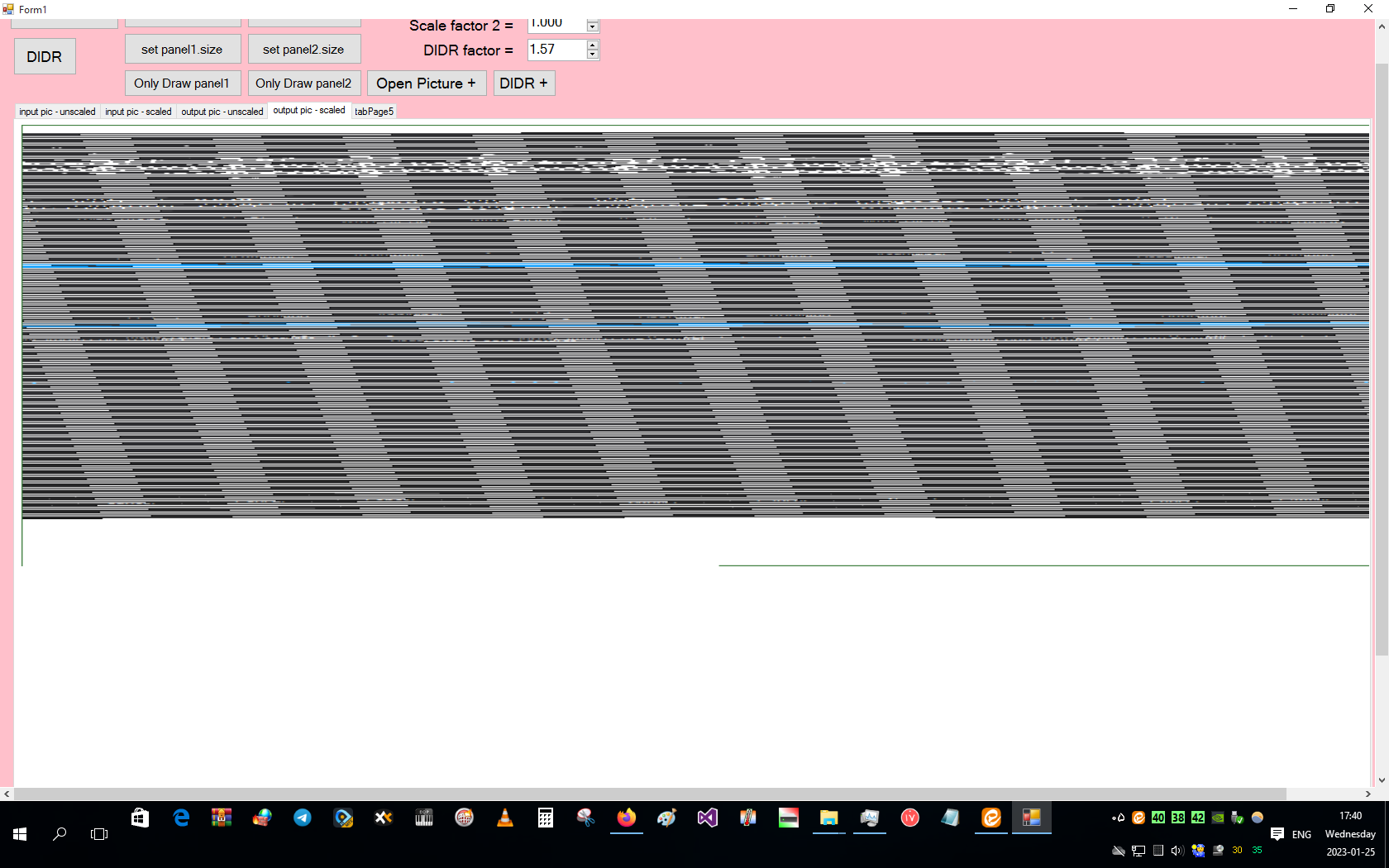This screenshot has height=868, width=1389.
Task: Click the volume speaker tray icon
Action: (1177, 851)
